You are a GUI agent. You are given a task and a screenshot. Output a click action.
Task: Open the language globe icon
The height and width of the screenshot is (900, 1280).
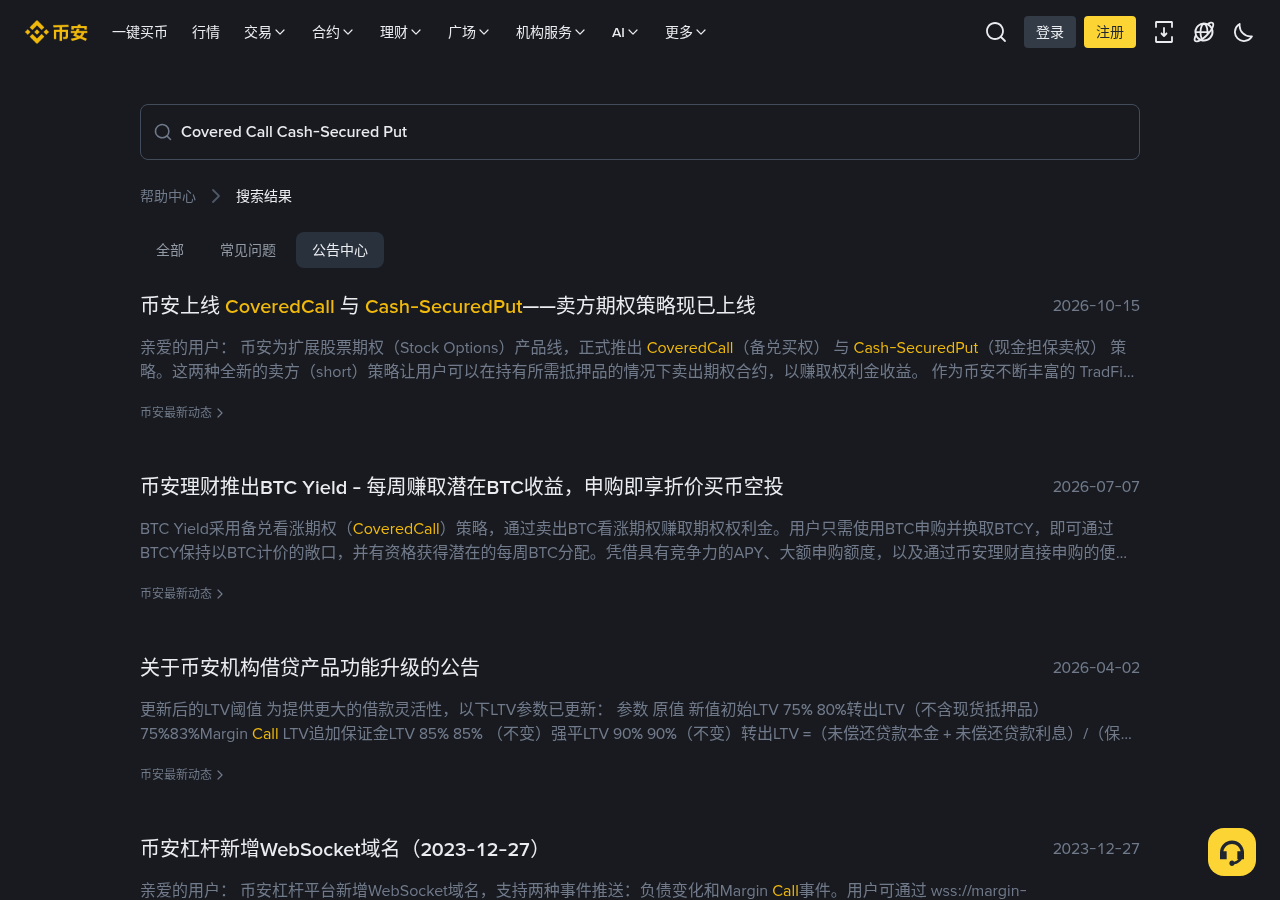tap(1204, 32)
